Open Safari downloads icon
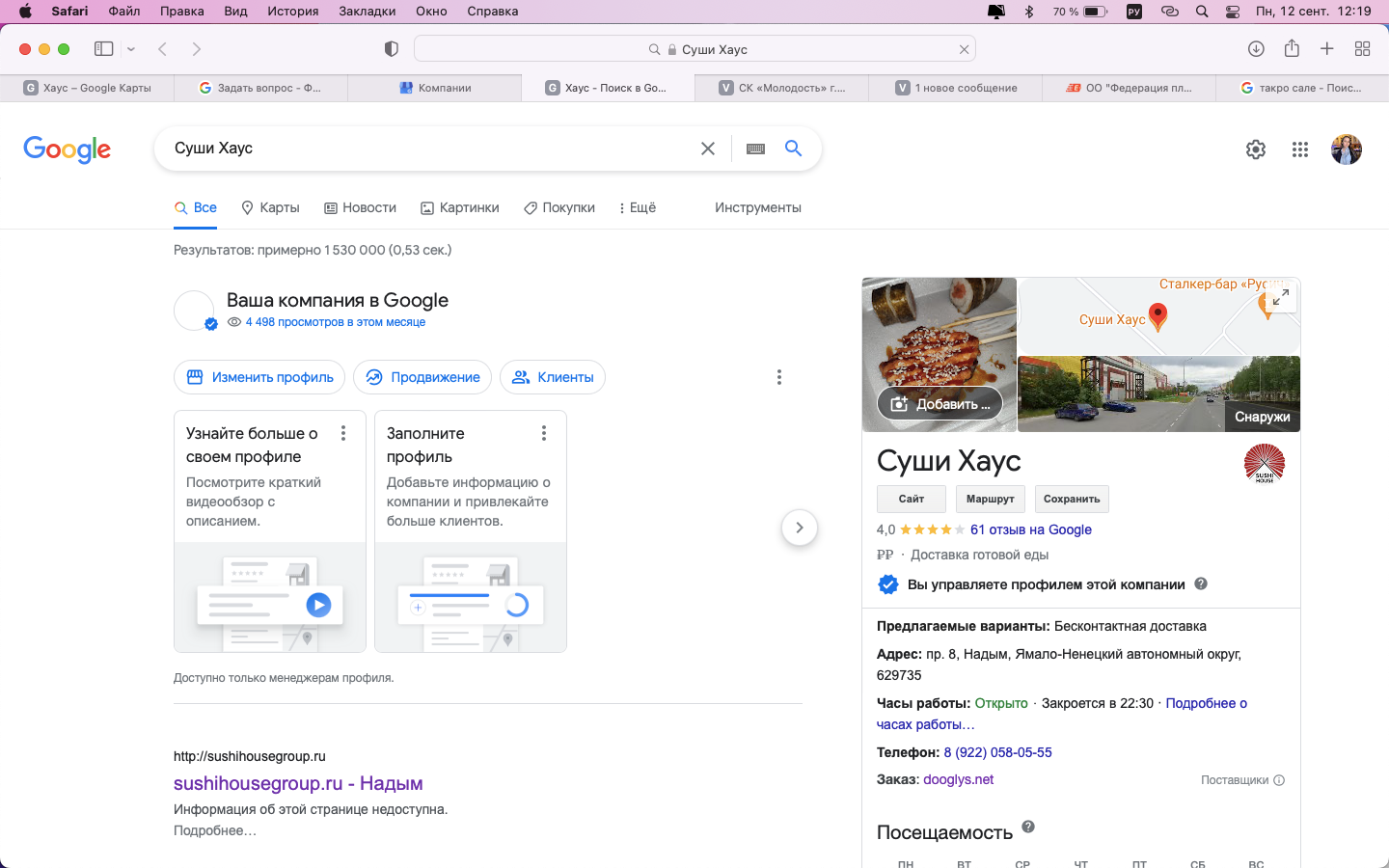This screenshot has width=1389, height=868. [x=1256, y=49]
